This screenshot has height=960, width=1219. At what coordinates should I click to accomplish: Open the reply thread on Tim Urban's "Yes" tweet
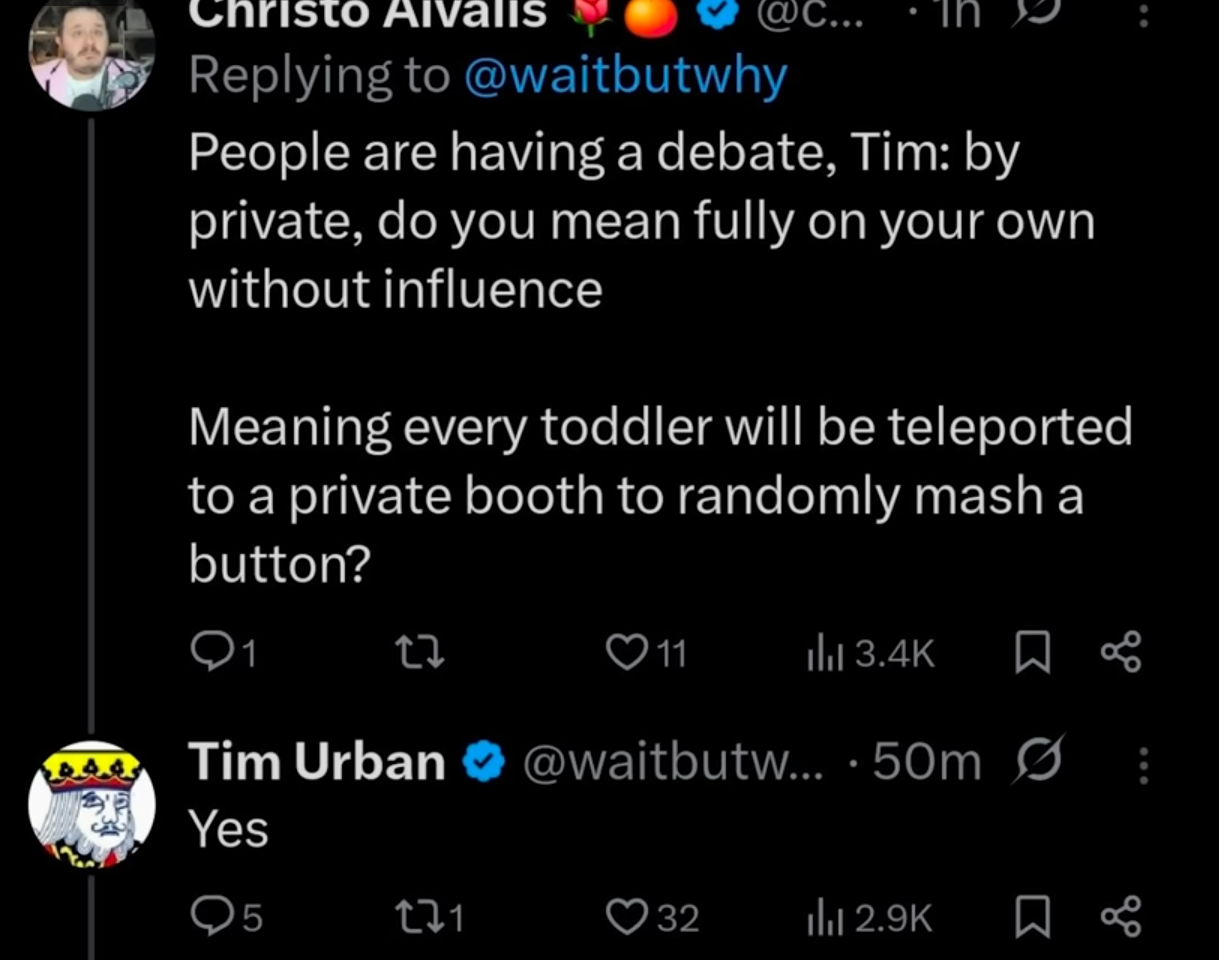(x=226, y=918)
